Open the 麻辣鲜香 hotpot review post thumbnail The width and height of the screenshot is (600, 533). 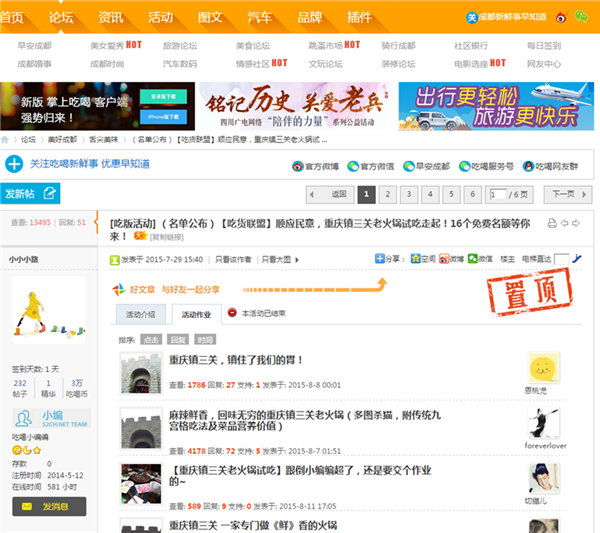tap(141, 428)
